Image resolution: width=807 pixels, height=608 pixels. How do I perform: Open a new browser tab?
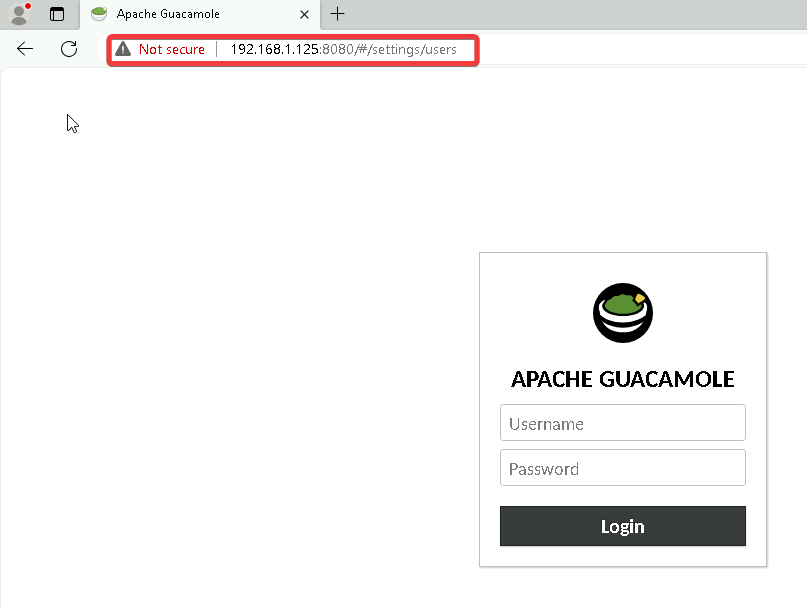(337, 14)
